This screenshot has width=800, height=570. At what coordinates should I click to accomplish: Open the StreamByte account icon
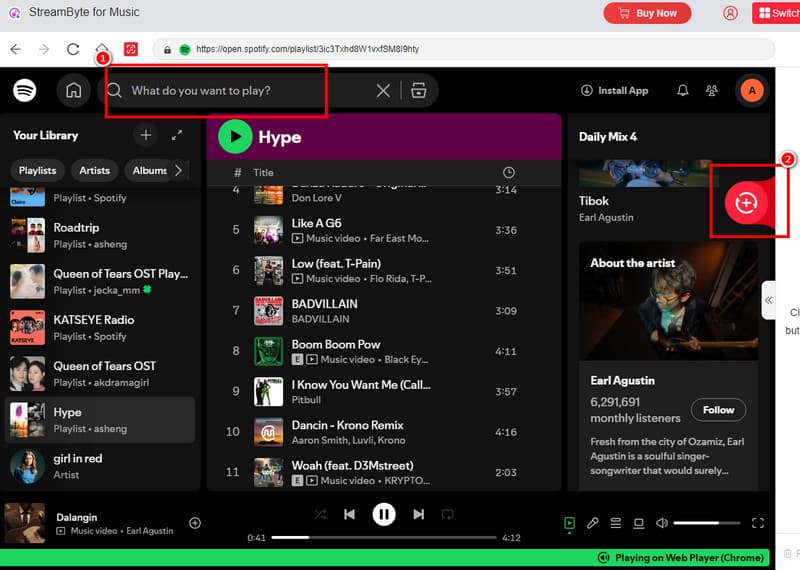click(x=730, y=13)
